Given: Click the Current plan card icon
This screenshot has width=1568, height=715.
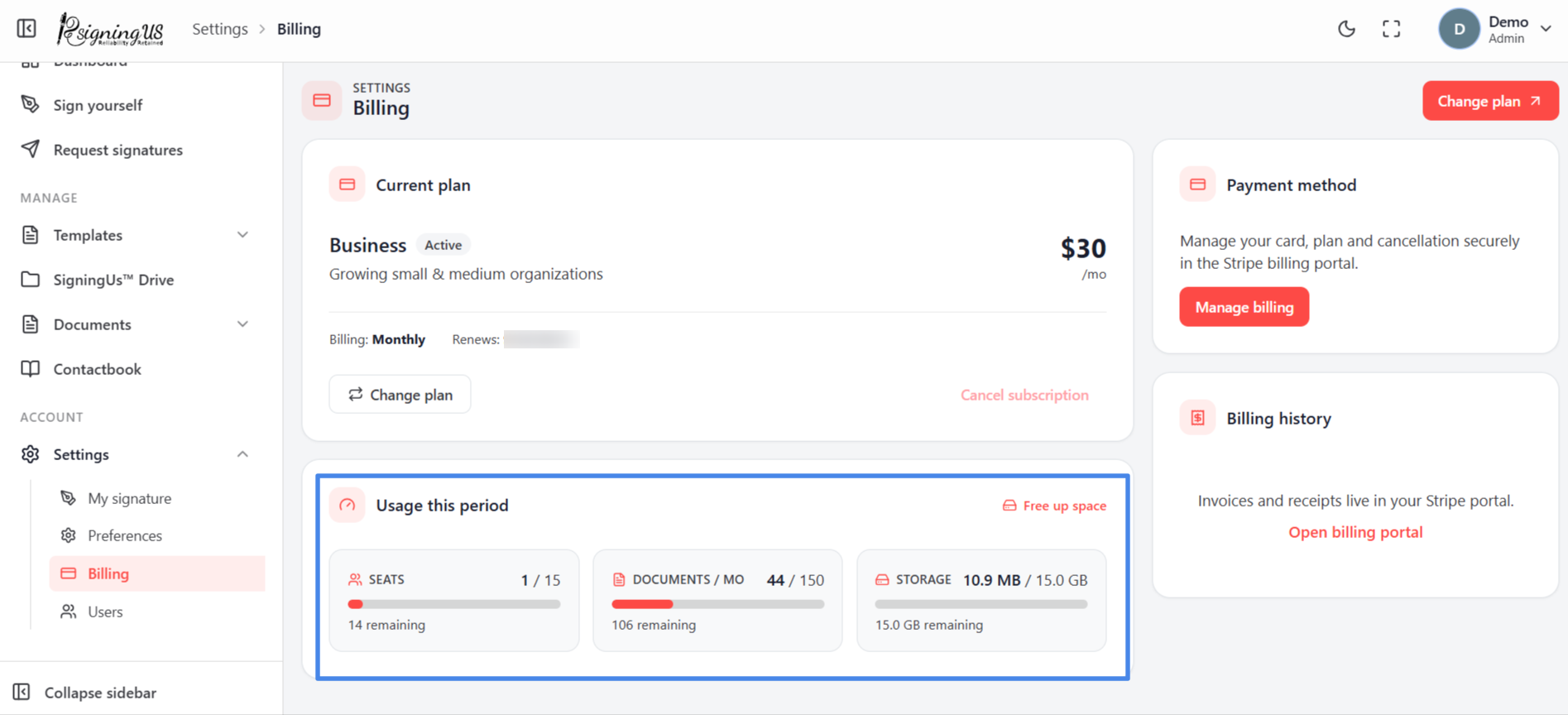Looking at the screenshot, I should 348,185.
